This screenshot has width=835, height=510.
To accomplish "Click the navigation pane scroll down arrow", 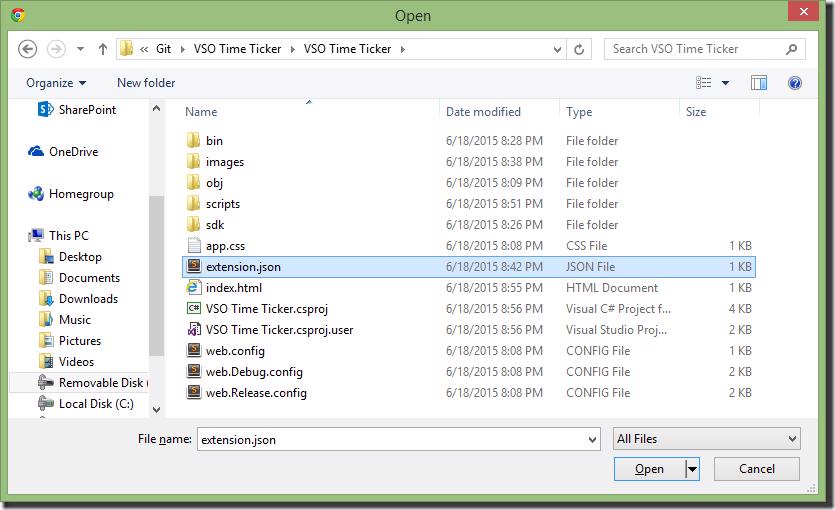I will (x=157, y=409).
